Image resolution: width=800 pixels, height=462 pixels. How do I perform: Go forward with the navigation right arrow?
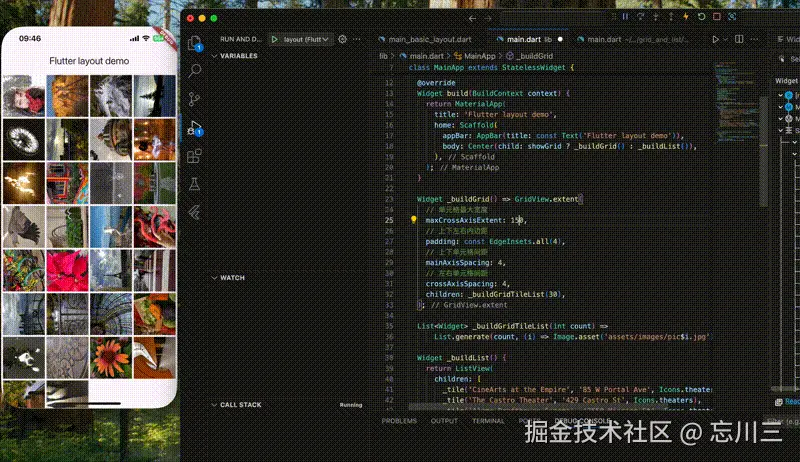[x=488, y=18]
